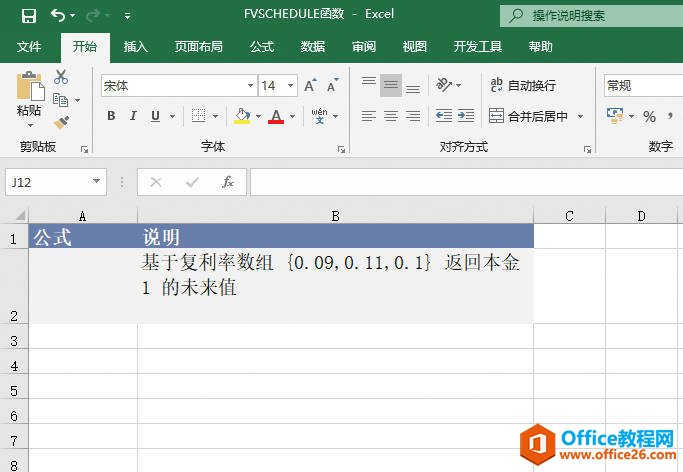683x472 pixels.
Task: Expand the 粘贴 paste options arrow
Action: (x=30, y=125)
